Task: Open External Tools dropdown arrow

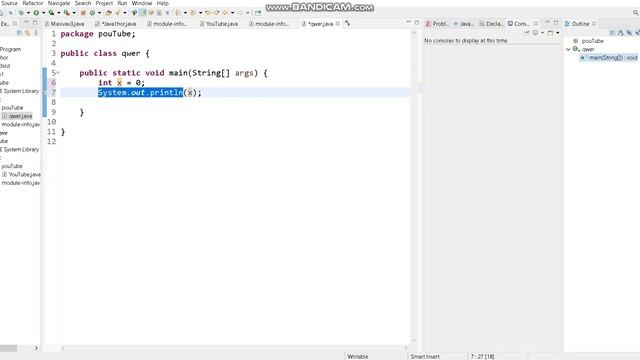Action: (x=74, y=13)
